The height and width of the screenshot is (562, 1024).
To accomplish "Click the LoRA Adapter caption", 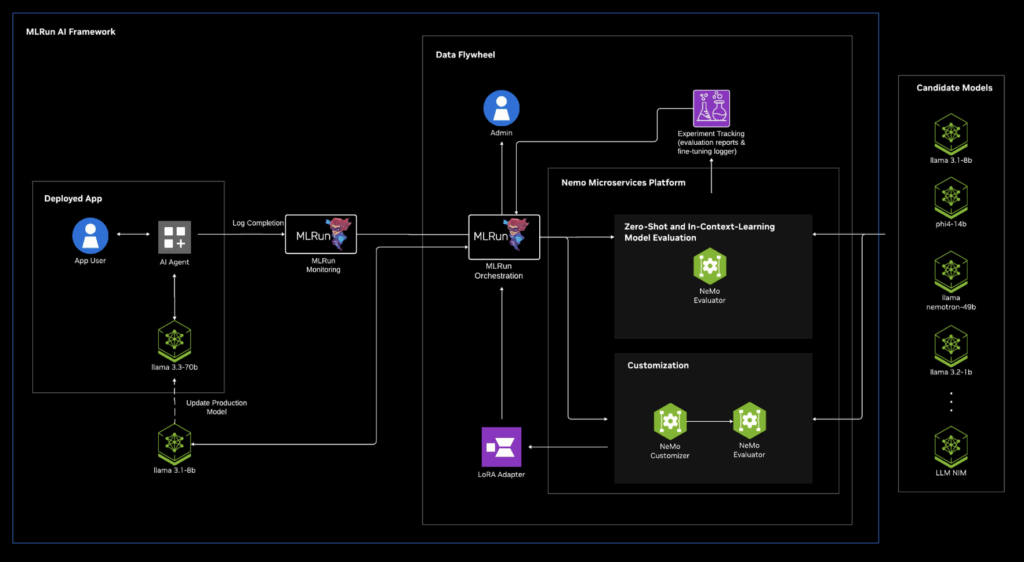I will tap(502, 475).
